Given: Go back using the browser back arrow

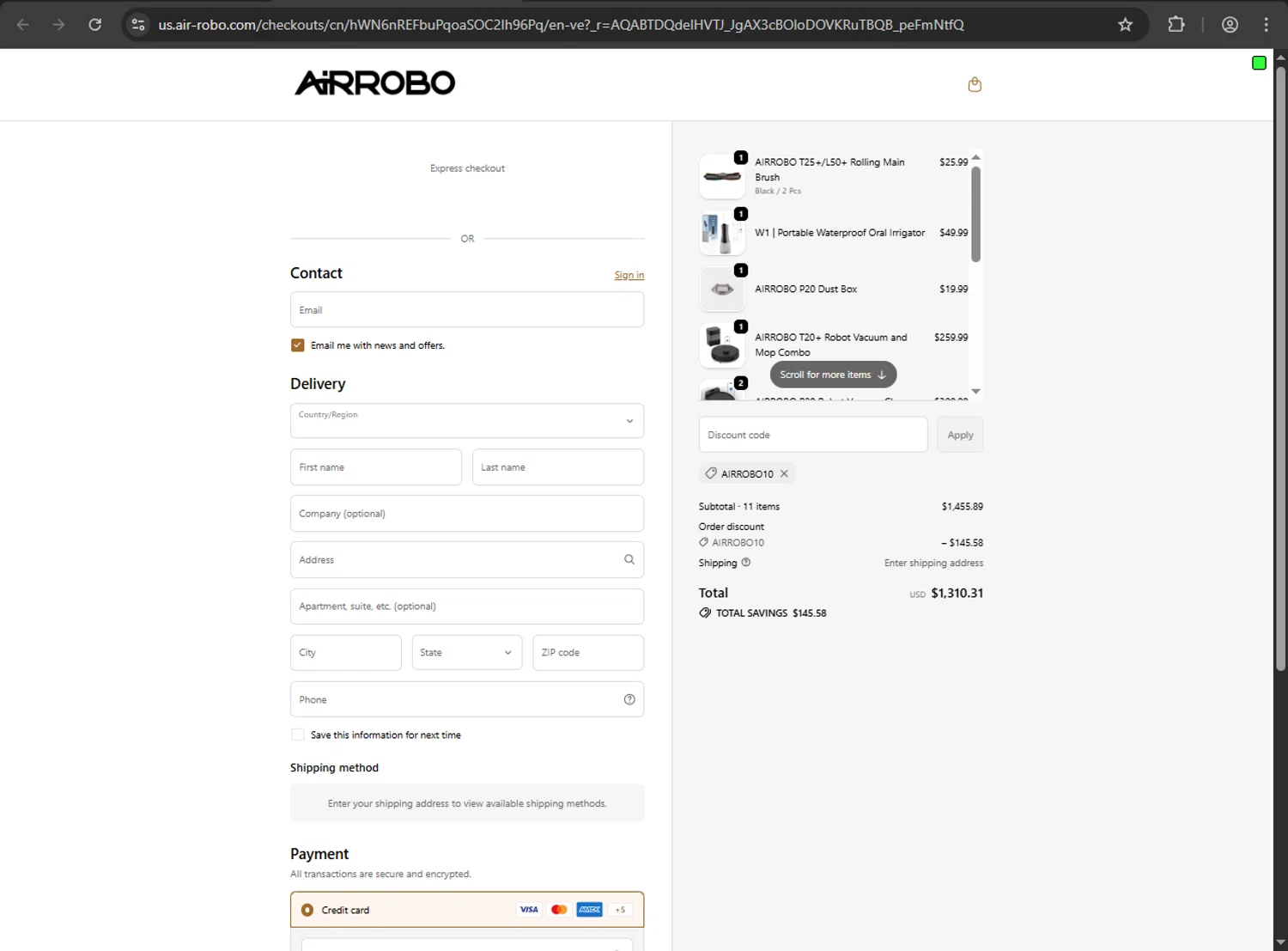Looking at the screenshot, I should 23,25.
